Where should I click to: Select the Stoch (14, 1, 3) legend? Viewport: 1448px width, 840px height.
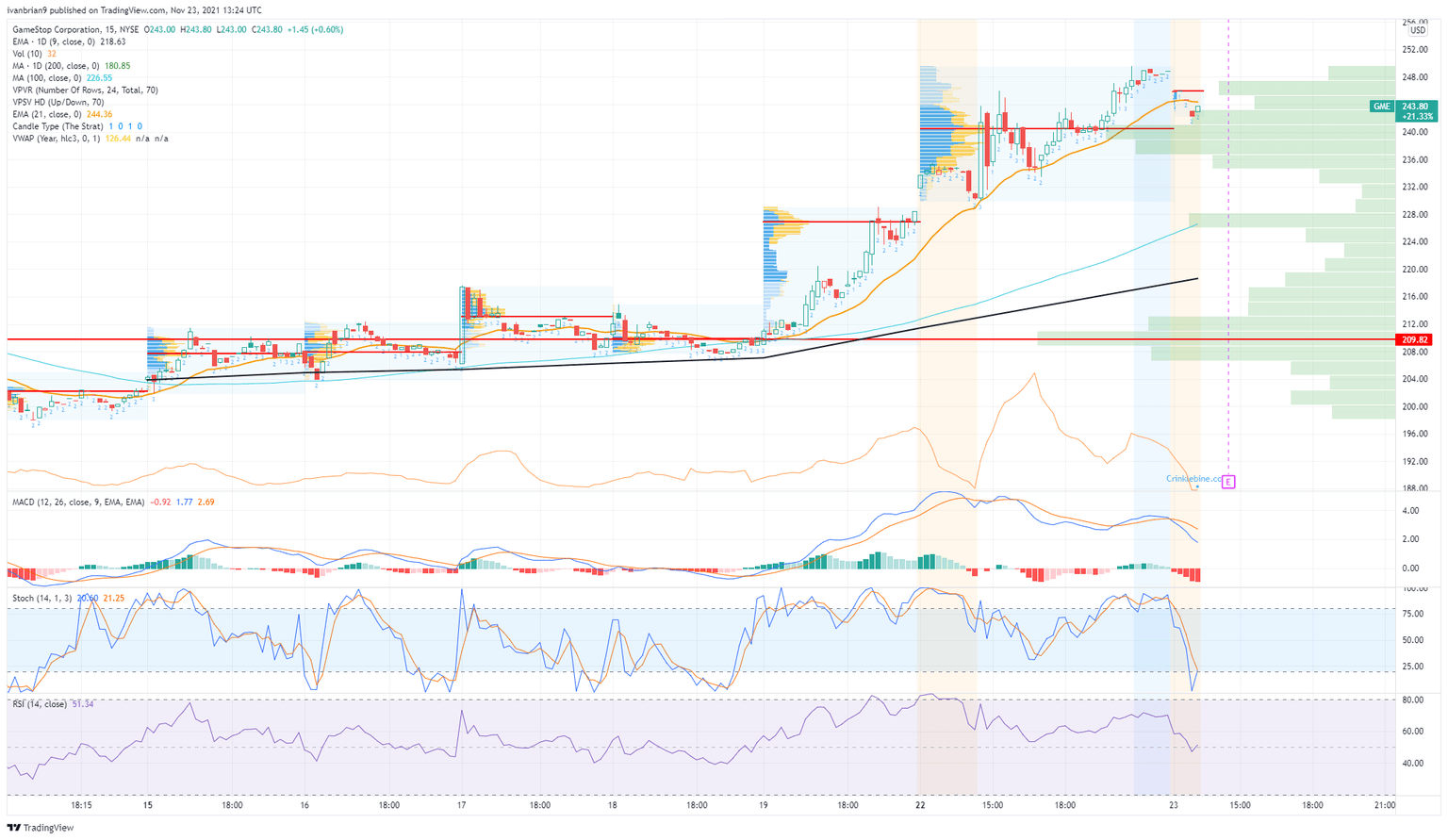pyautogui.click(x=69, y=599)
